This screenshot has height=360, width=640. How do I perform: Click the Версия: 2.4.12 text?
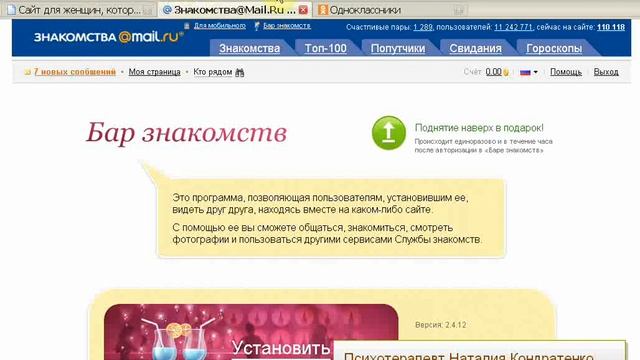pyautogui.click(x=440, y=325)
